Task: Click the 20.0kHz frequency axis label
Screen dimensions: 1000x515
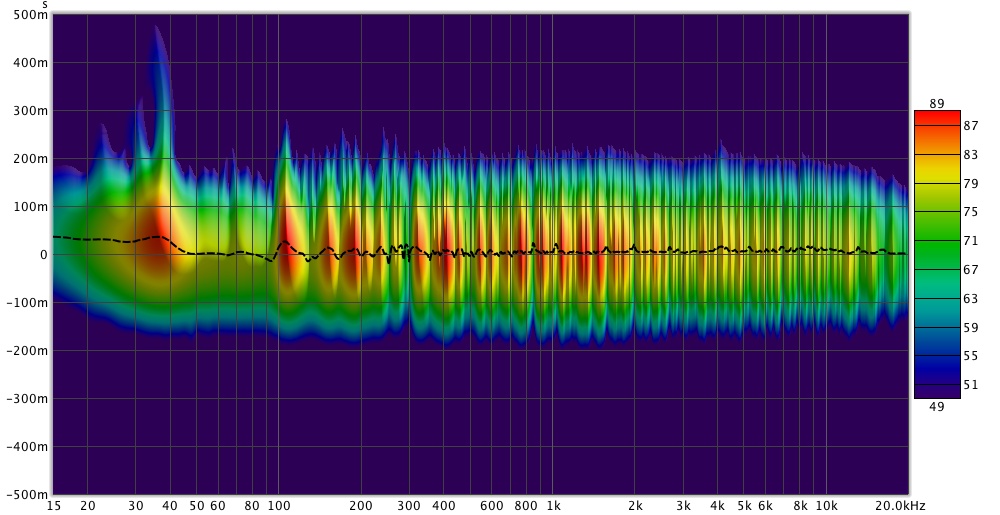Action: [x=901, y=506]
